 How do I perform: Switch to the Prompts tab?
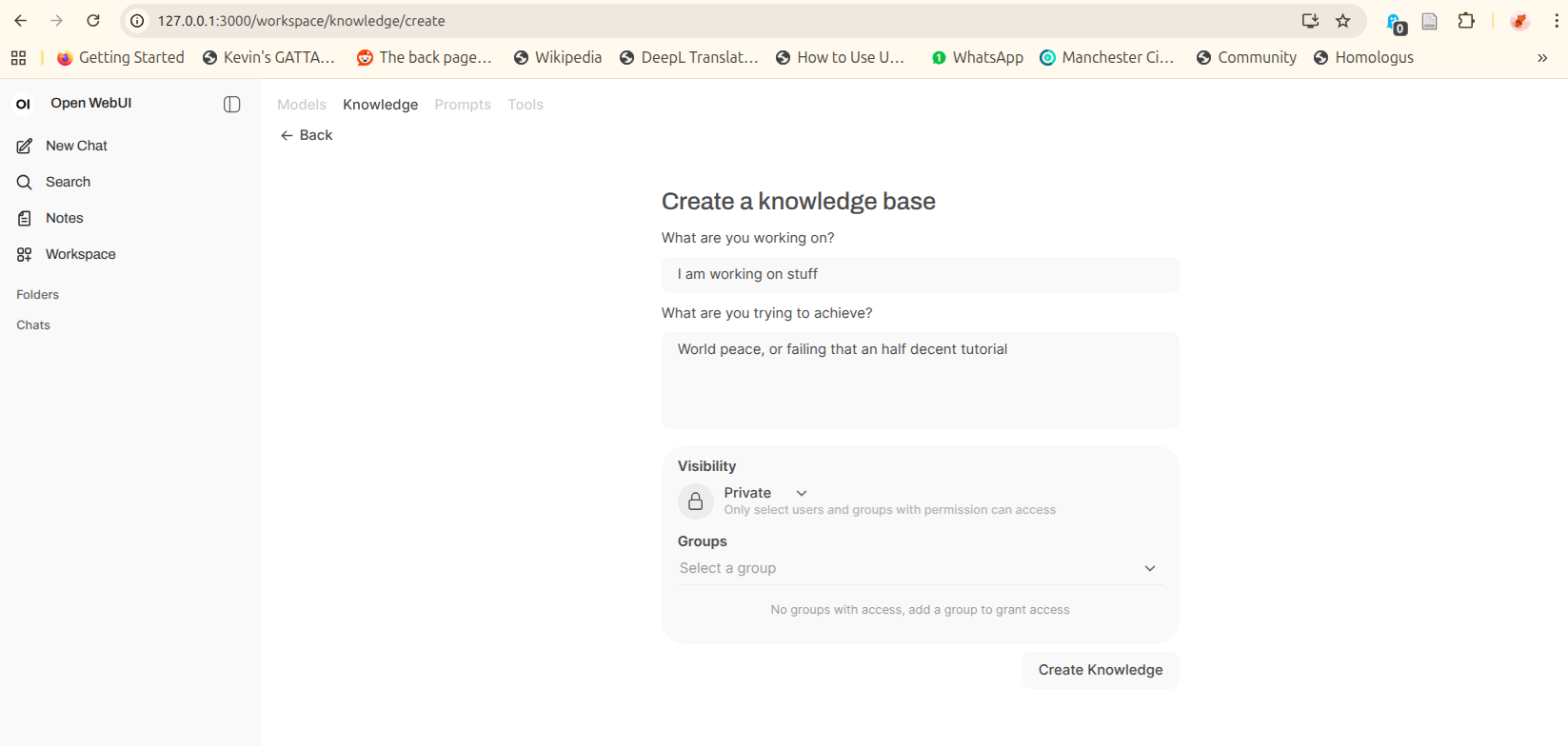click(x=463, y=105)
